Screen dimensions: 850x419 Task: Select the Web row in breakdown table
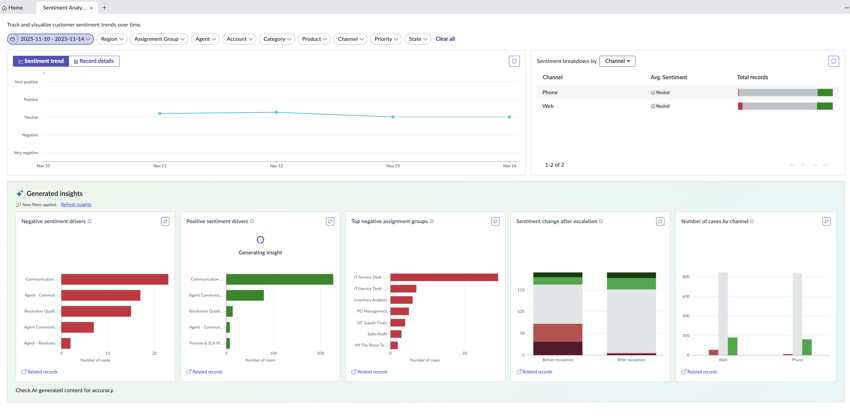(687, 106)
